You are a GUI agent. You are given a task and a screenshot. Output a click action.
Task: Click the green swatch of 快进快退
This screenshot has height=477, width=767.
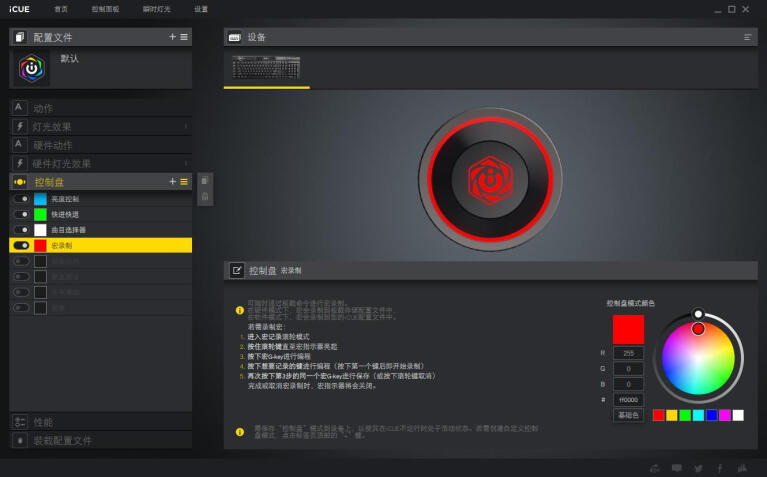[40, 214]
